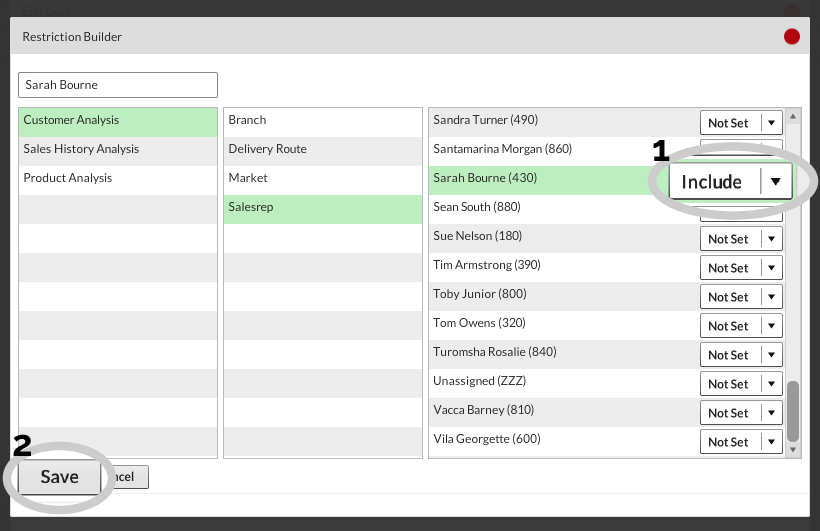Open the Not Set dropdown for Unassigned (ZZZ)

(x=741, y=384)
